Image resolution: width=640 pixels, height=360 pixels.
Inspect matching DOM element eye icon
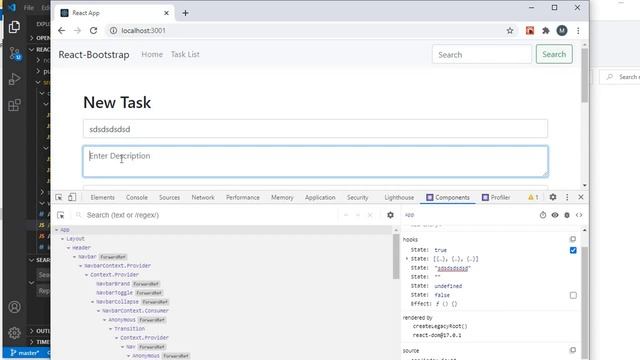click(x=555, y=215)
